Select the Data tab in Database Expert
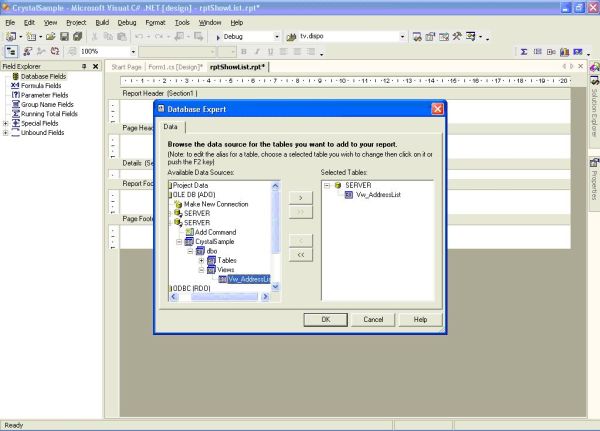This screenshot has width=600, height=431. (171, 127)
